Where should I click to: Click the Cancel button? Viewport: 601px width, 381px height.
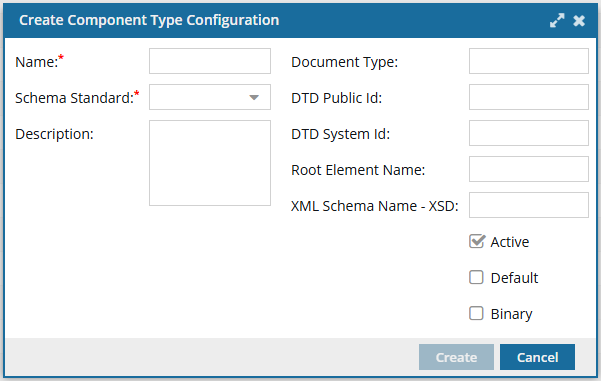point(537,357)
